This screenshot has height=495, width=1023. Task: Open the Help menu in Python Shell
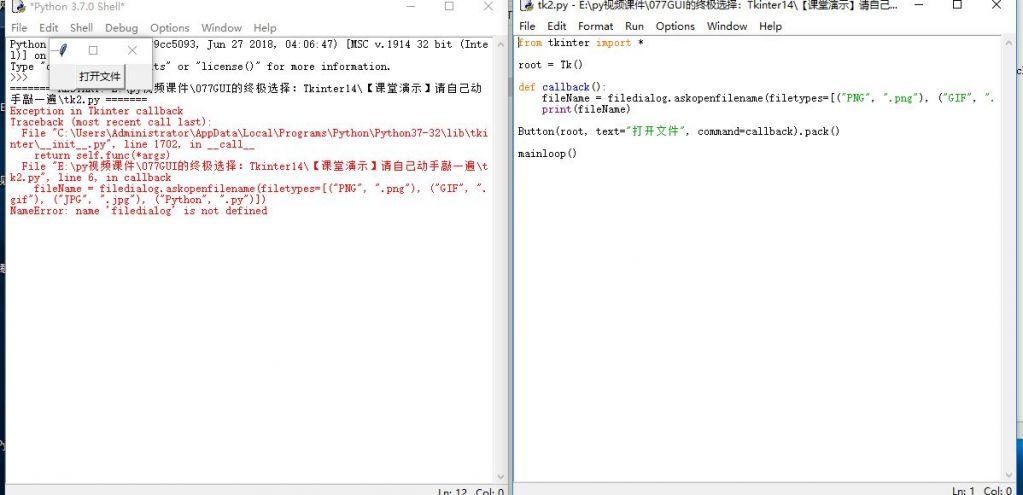tap(264, 28)
